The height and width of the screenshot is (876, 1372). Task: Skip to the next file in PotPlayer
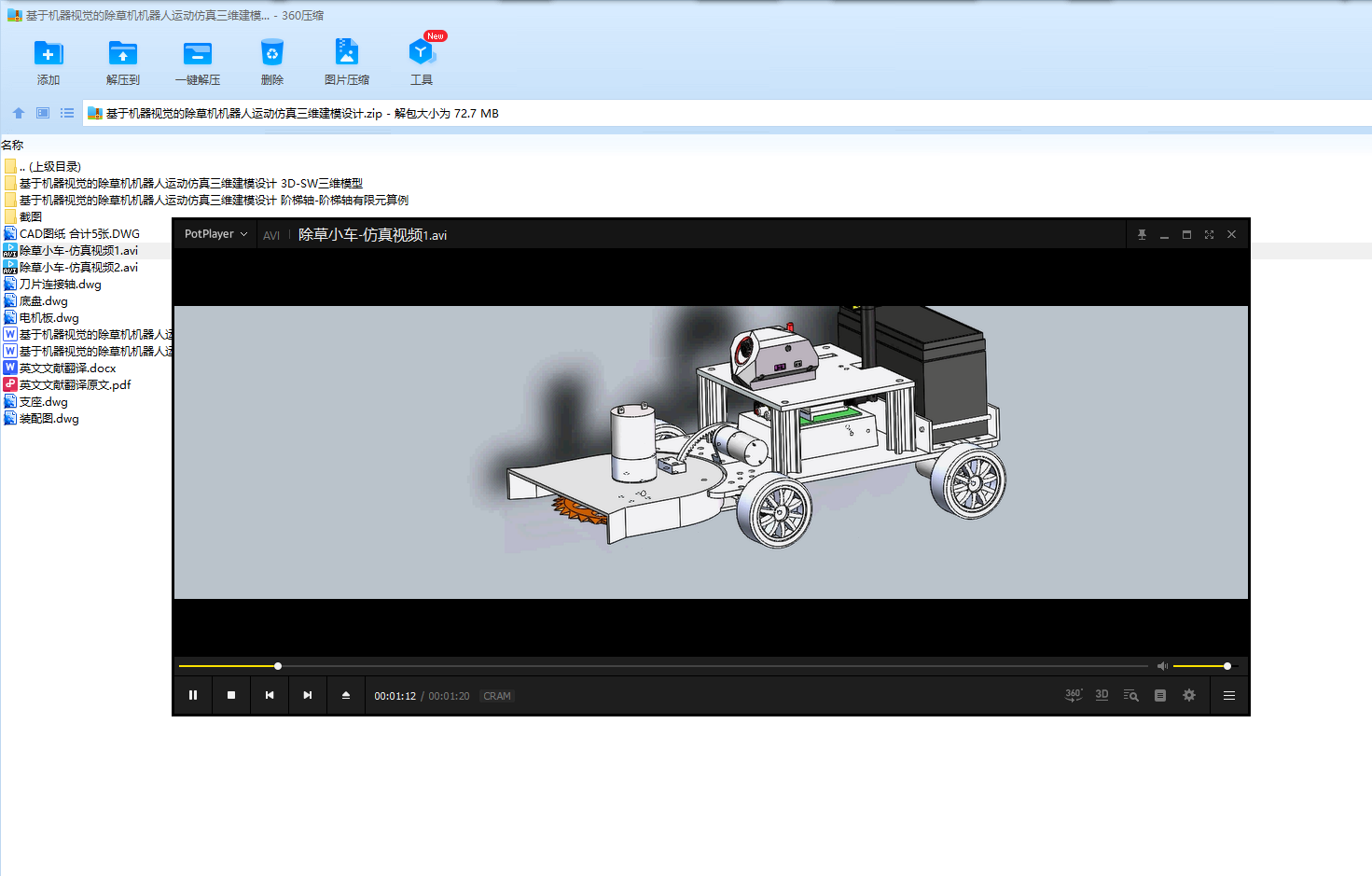(308, 695)
